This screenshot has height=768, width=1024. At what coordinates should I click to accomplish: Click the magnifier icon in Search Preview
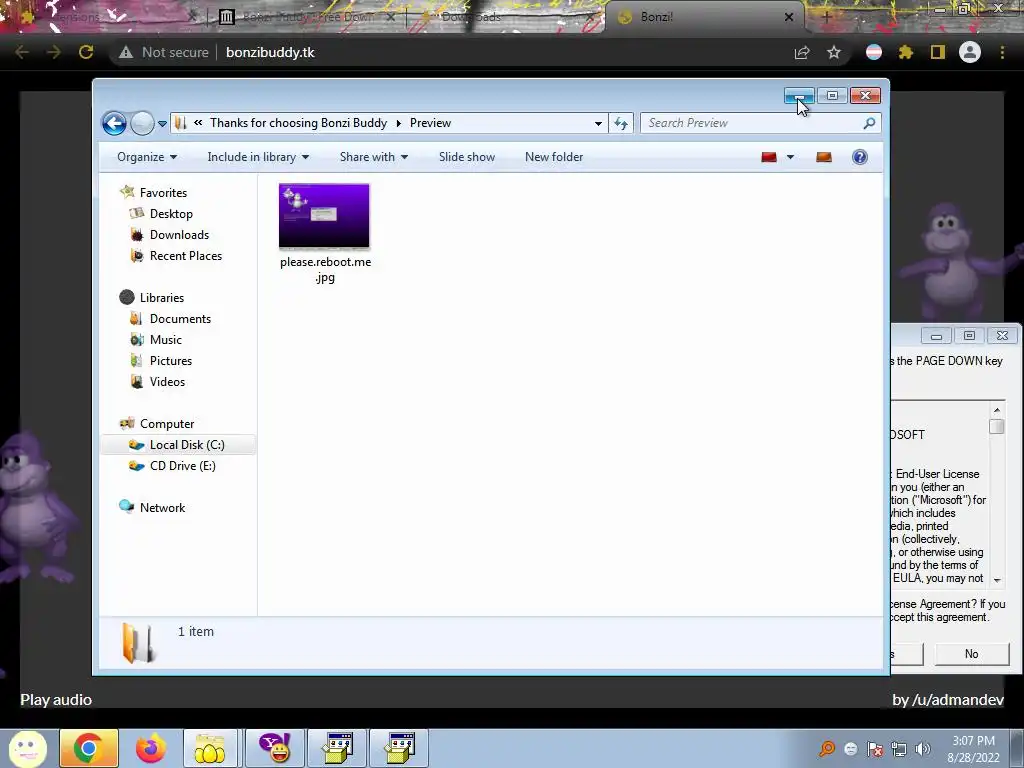coord(869,123)
